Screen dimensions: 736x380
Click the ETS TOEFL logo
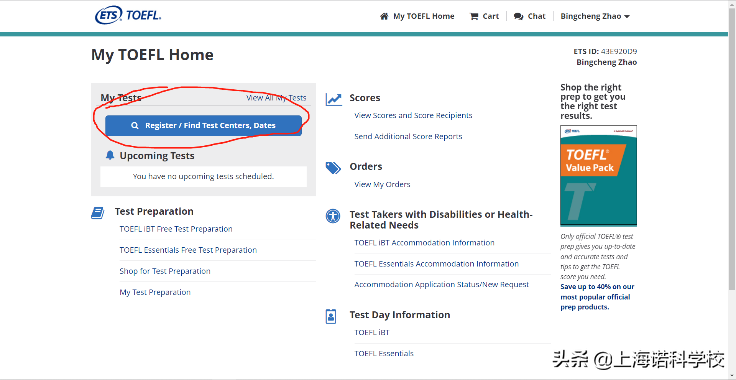point(128,15)
